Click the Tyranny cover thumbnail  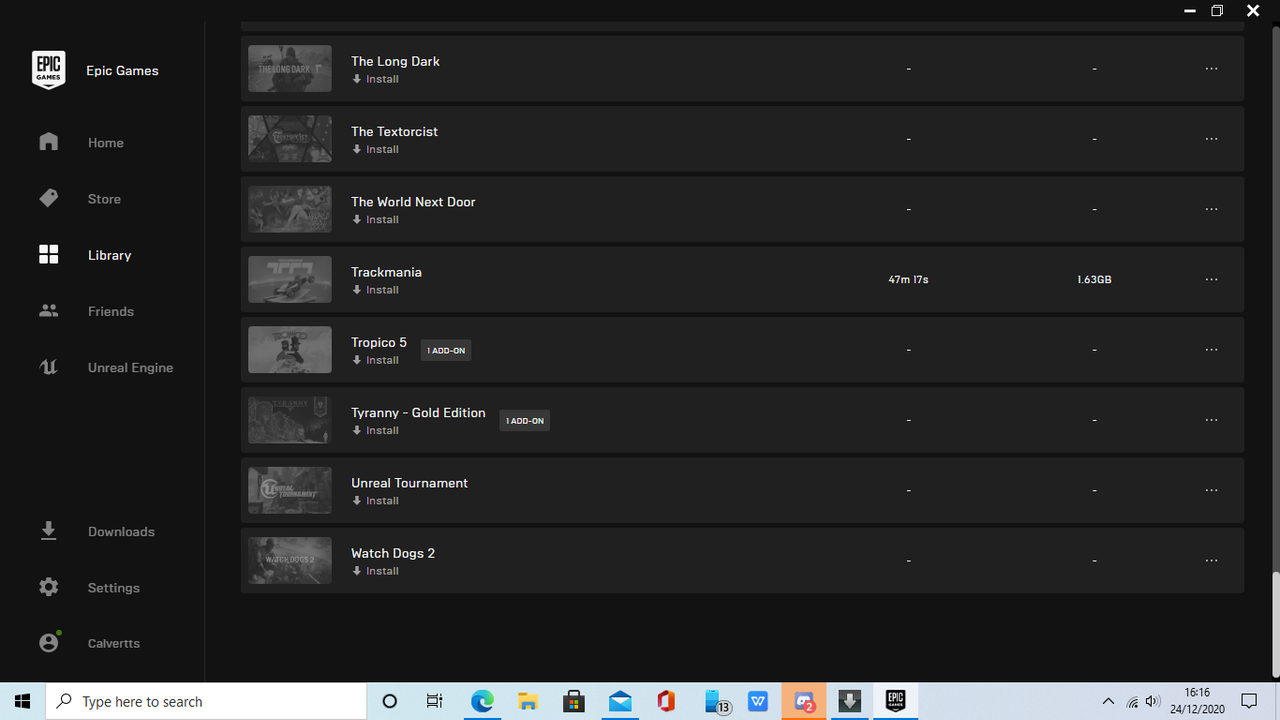[x=290, y=420]
